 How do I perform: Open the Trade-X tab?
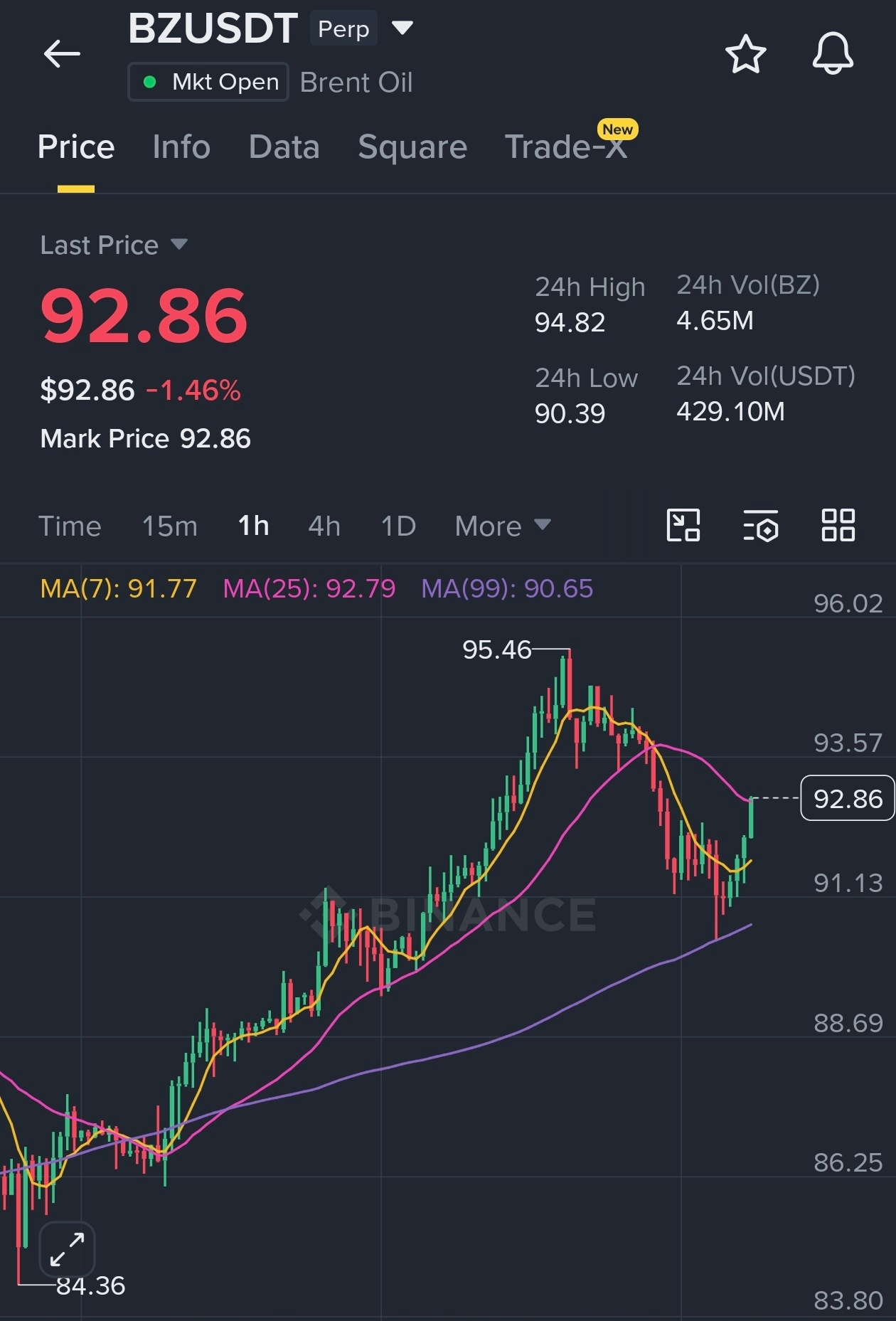(565, 147)
